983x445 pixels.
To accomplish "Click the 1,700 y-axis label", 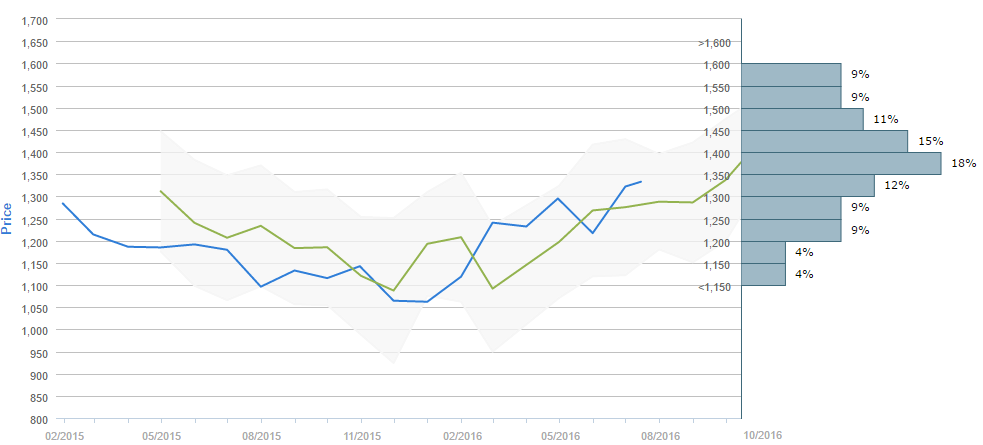I will click(33, 20).
